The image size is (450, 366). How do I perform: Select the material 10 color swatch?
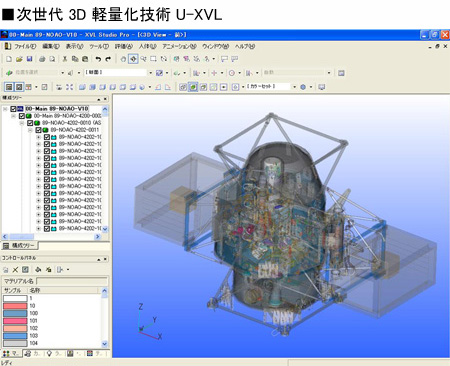(15, 306)
